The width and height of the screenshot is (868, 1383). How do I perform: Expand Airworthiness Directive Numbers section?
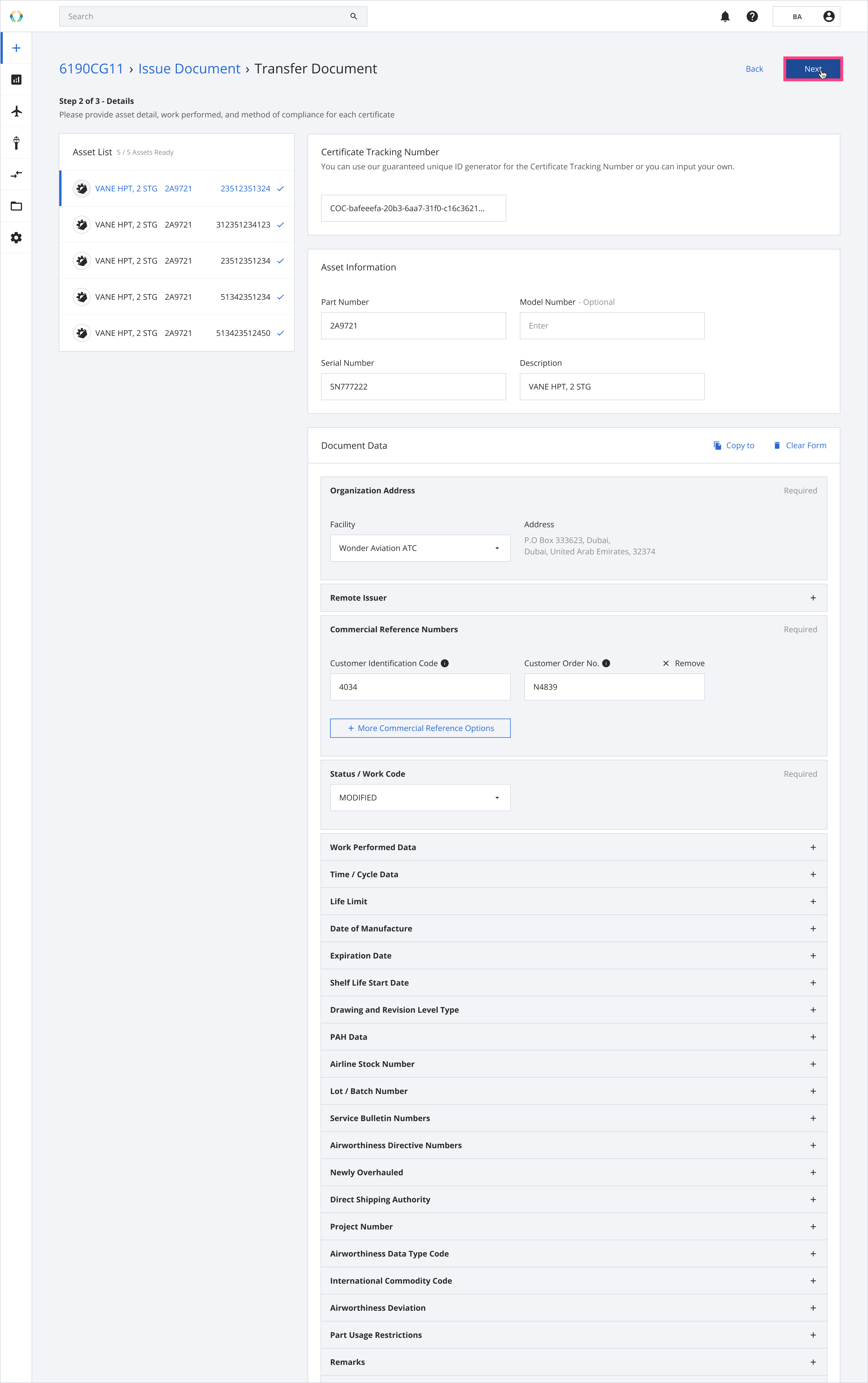tap(573, 1145)
